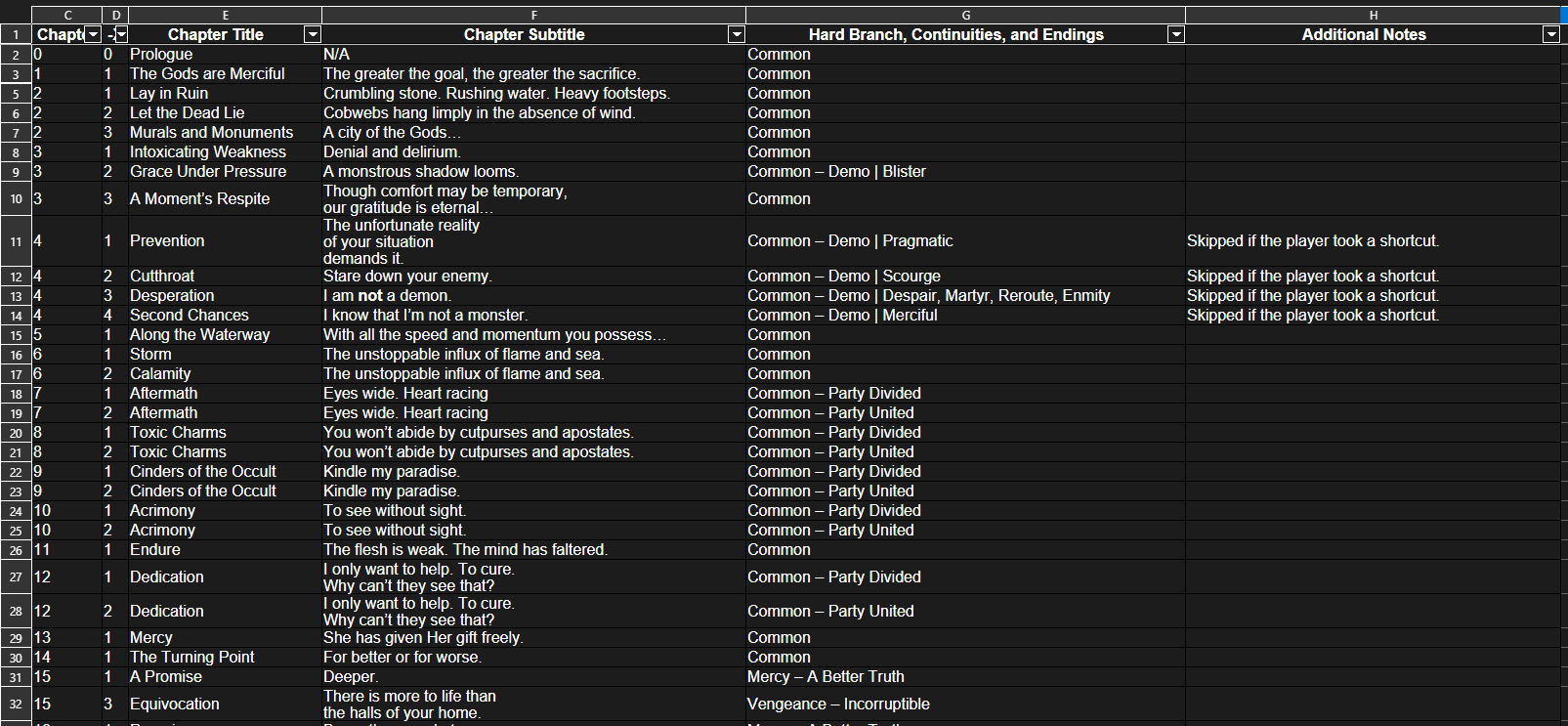Select the "A Promise" cell

[226, 677]
